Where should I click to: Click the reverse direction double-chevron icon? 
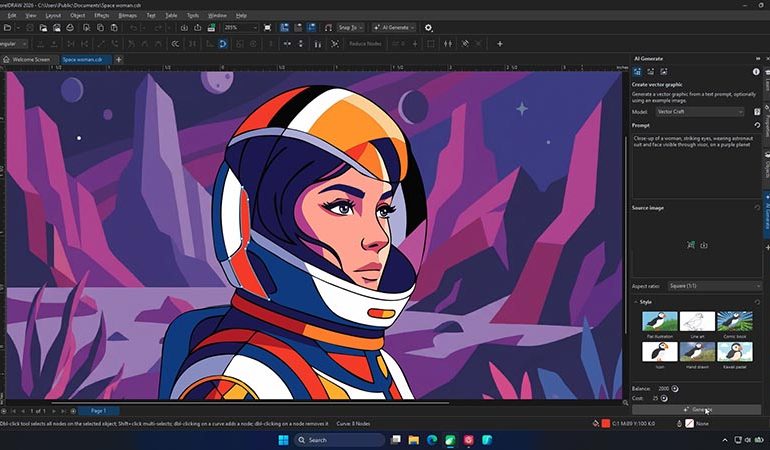tap(175, 44)
